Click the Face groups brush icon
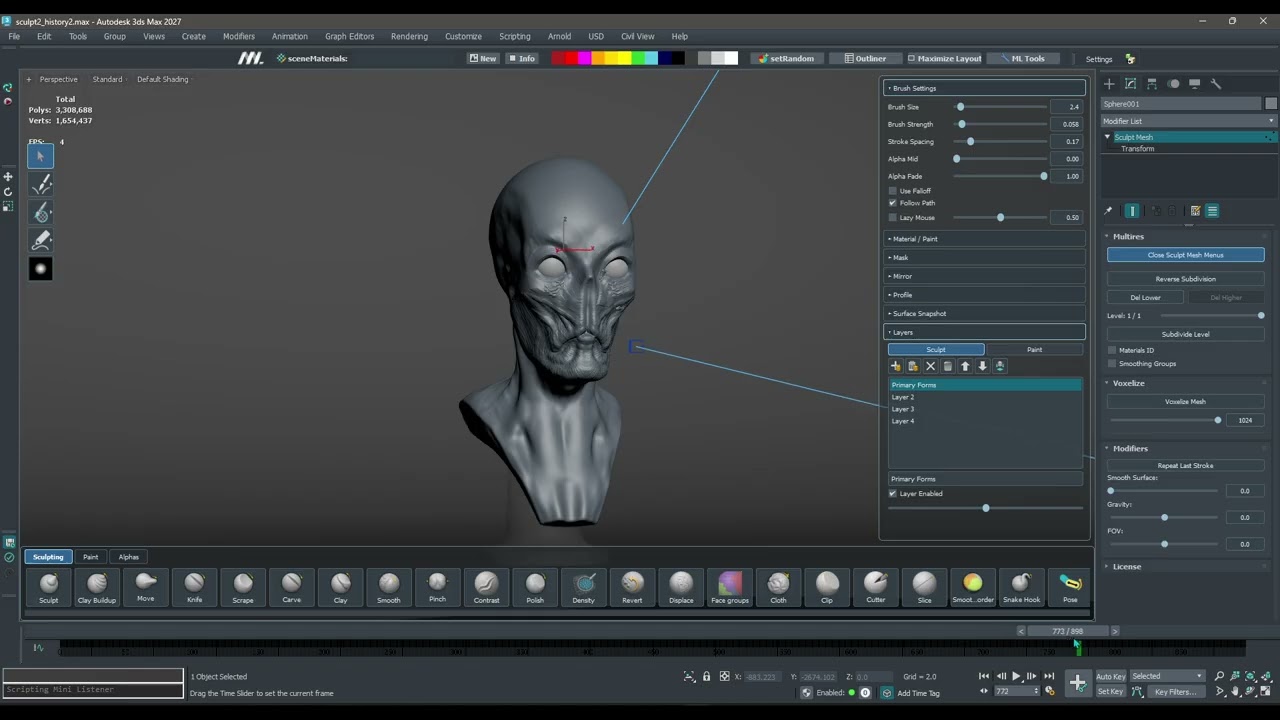The image size is (1280, 720). [730, 588]
